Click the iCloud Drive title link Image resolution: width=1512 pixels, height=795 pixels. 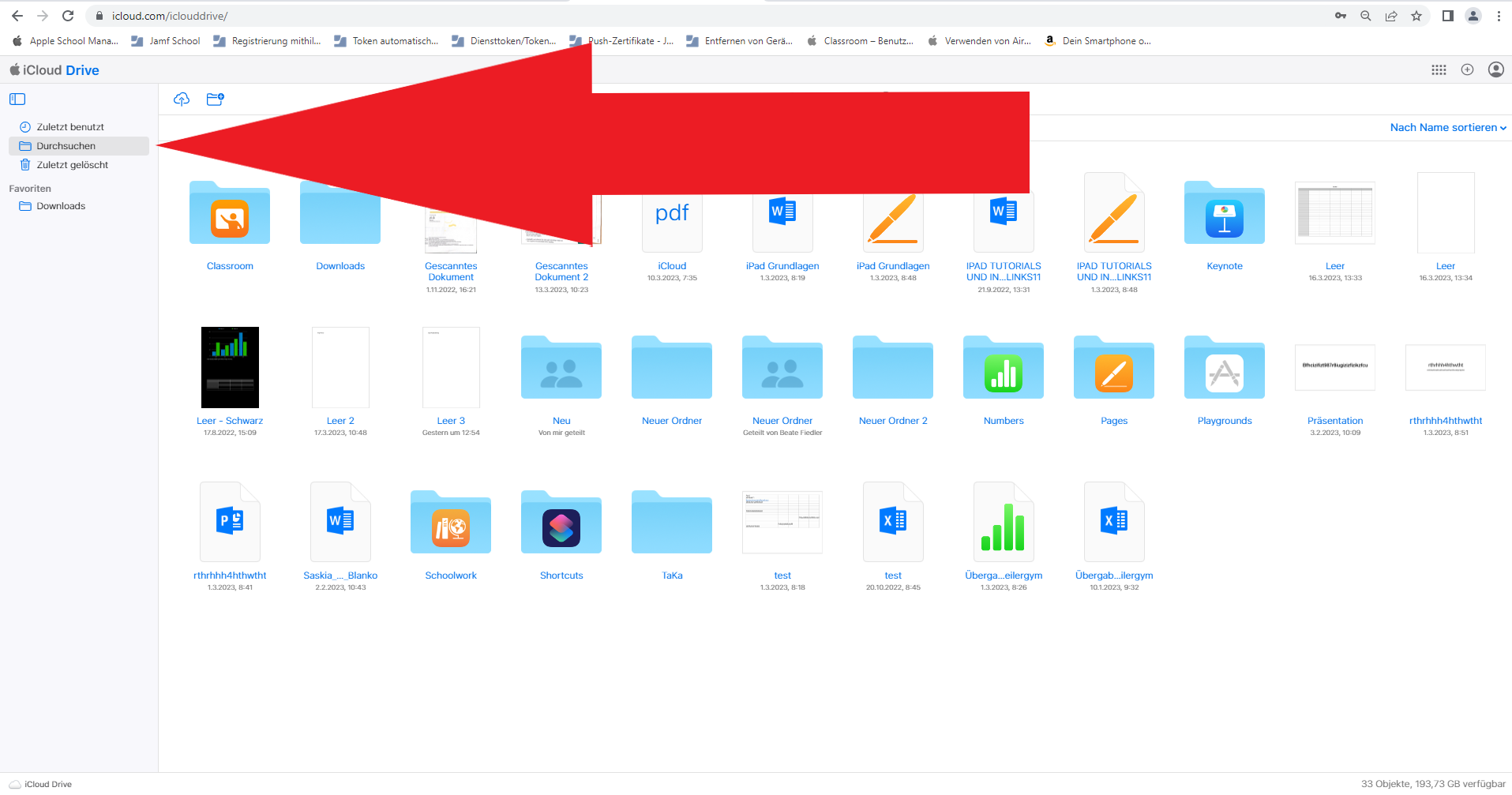tap(54, 70)
